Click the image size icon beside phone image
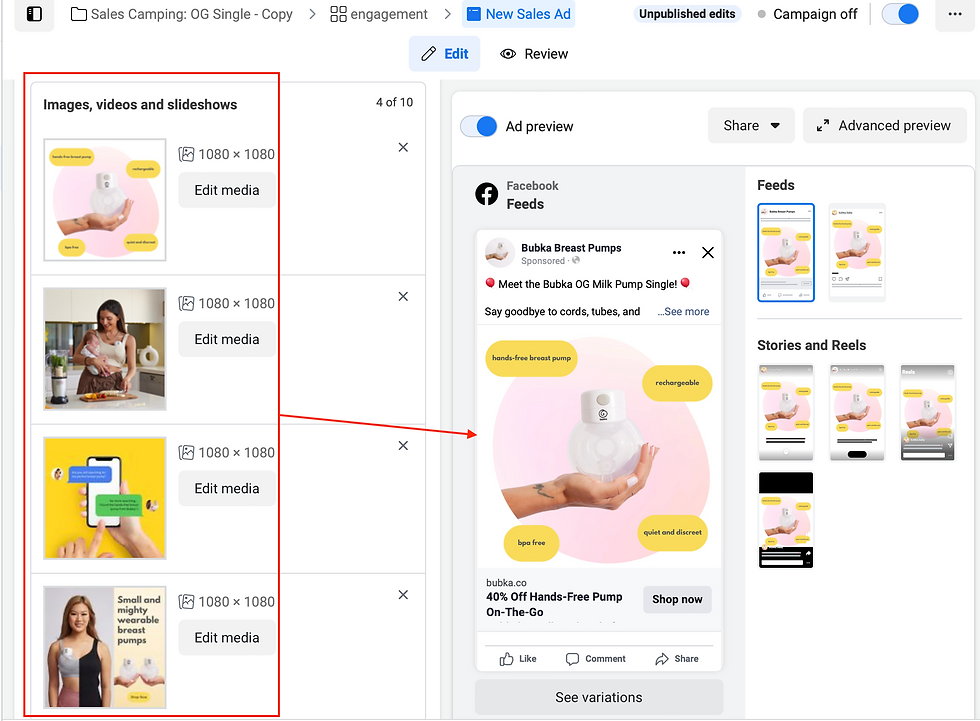The height and width of the screenshot is (721, 980). 186,453
